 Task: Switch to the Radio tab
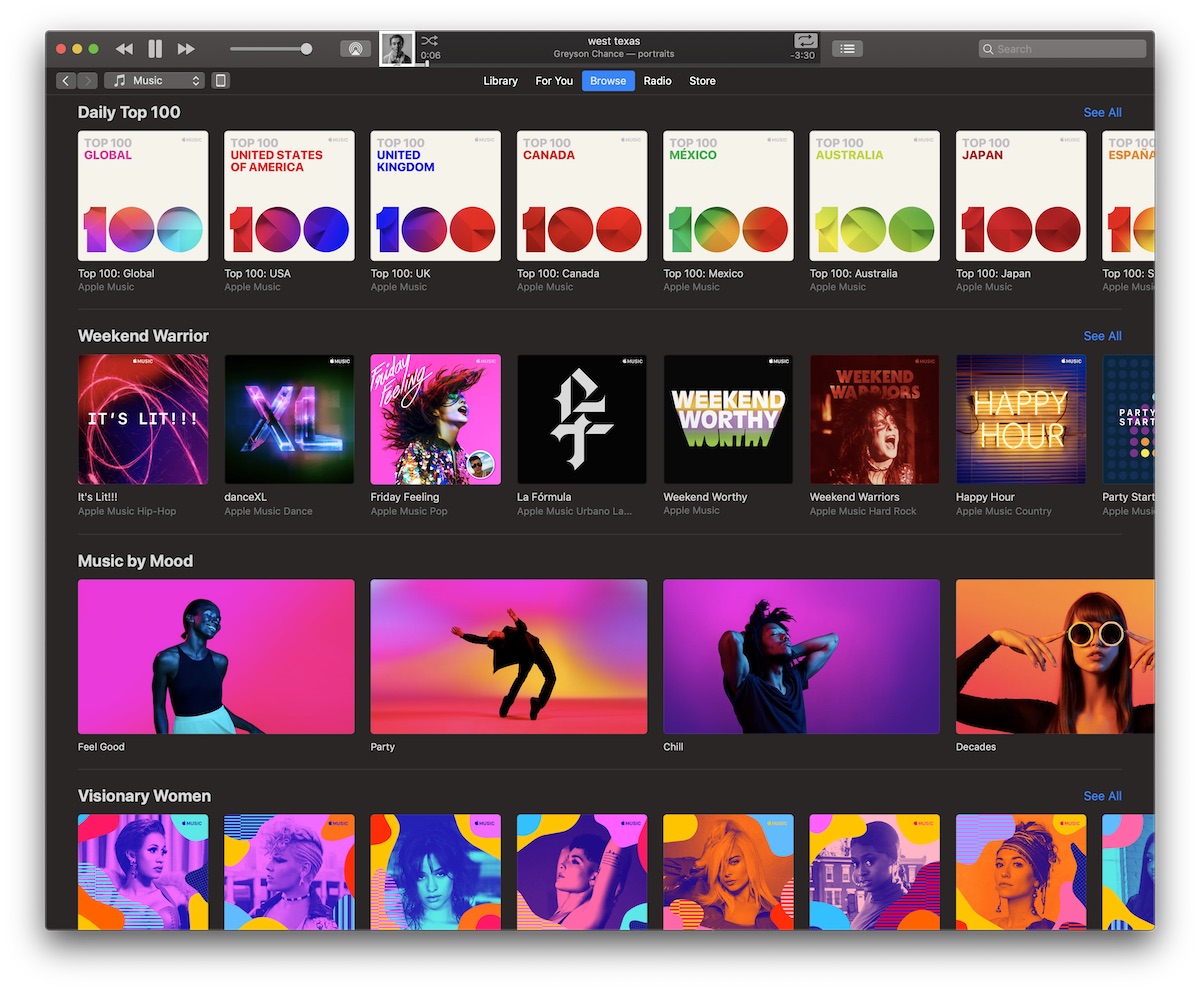coord(657,81)
